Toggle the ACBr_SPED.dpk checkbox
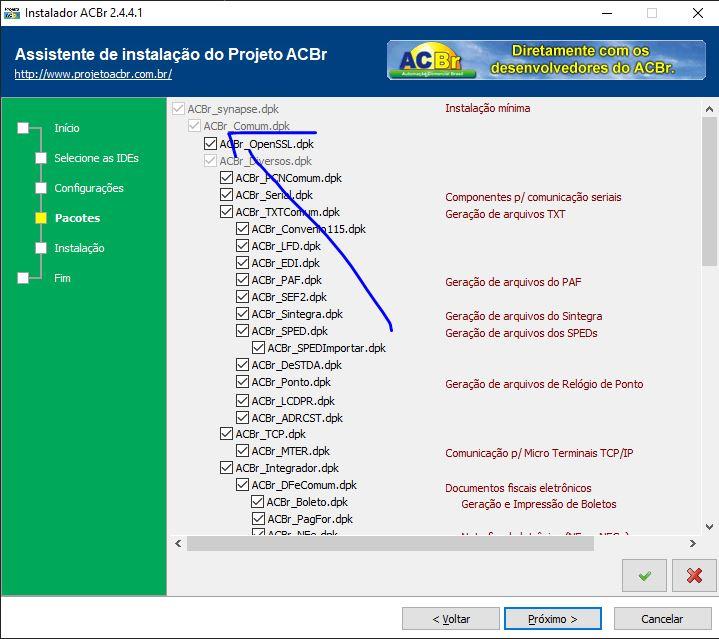This screenshot has width=719, height=639. (x=243, y=330)
